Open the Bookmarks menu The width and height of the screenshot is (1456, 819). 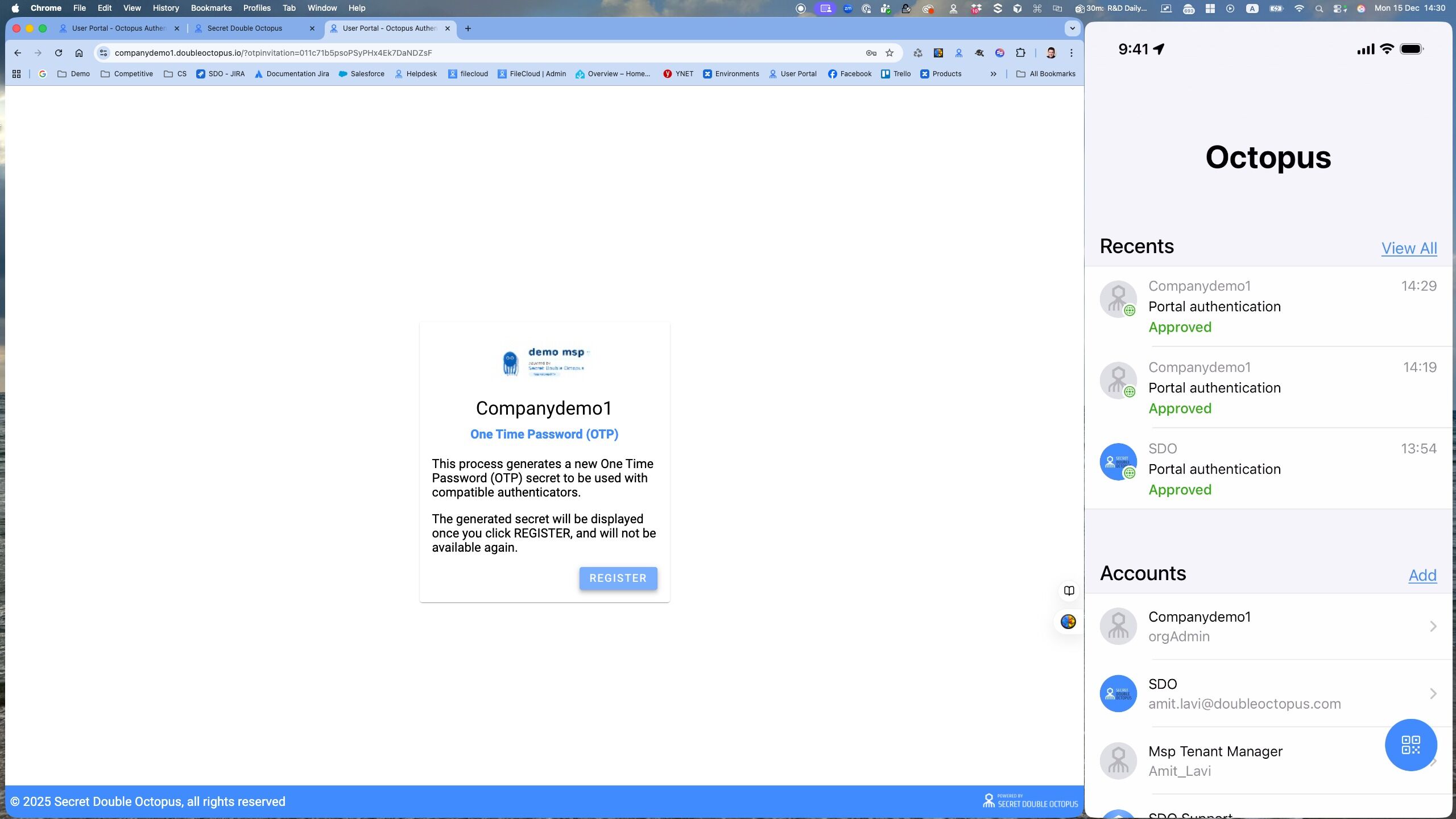pos(211,8)
